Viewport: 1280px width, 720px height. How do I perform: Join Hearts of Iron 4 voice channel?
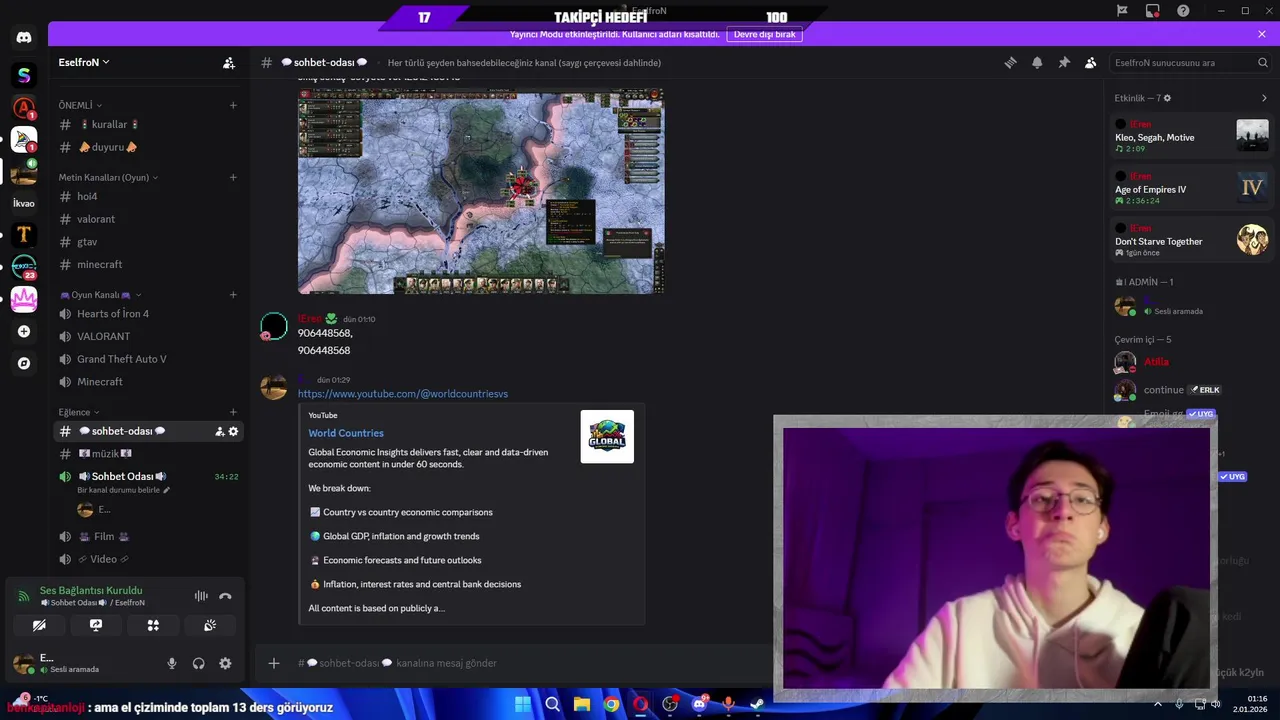[x=148, y=314]
